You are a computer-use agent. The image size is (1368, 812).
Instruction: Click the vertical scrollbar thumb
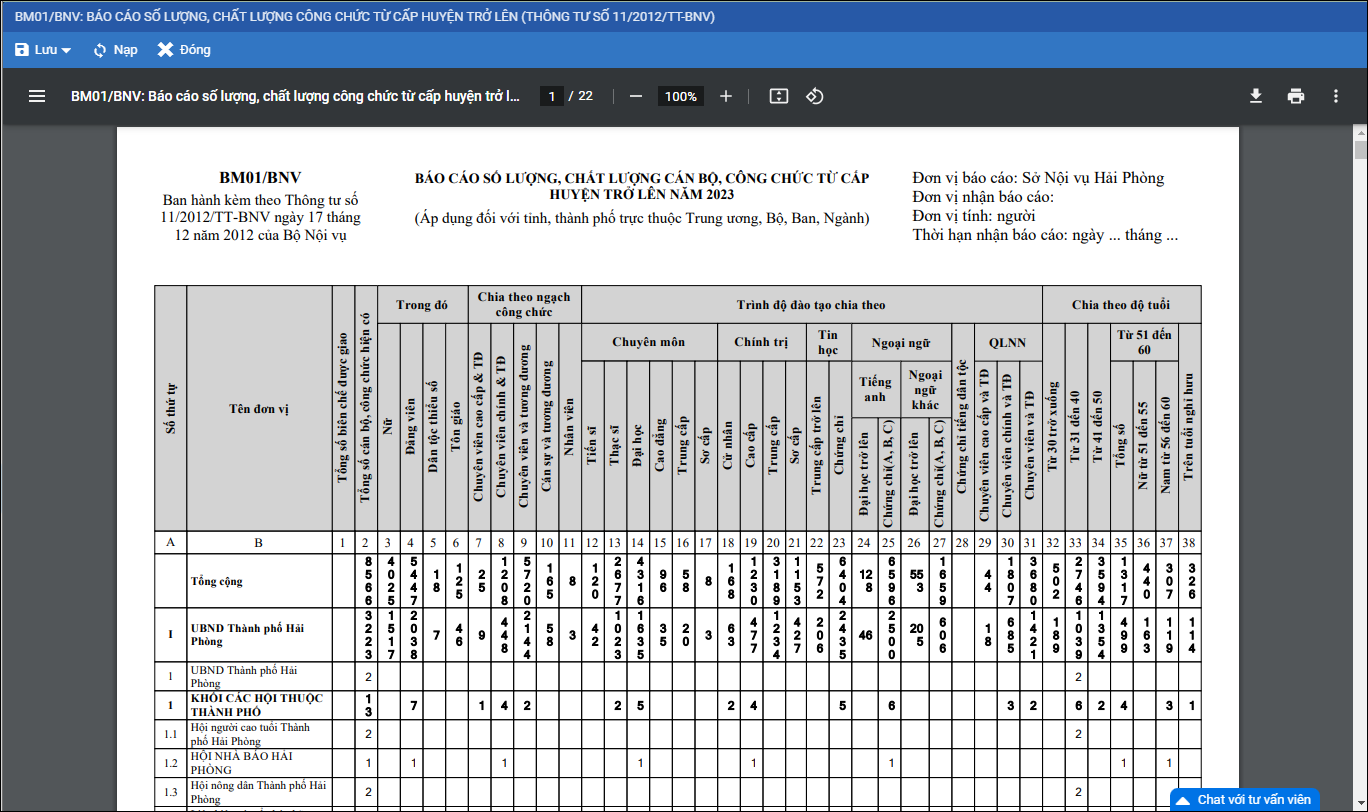pyautogui.click(x=1360, y=150)
